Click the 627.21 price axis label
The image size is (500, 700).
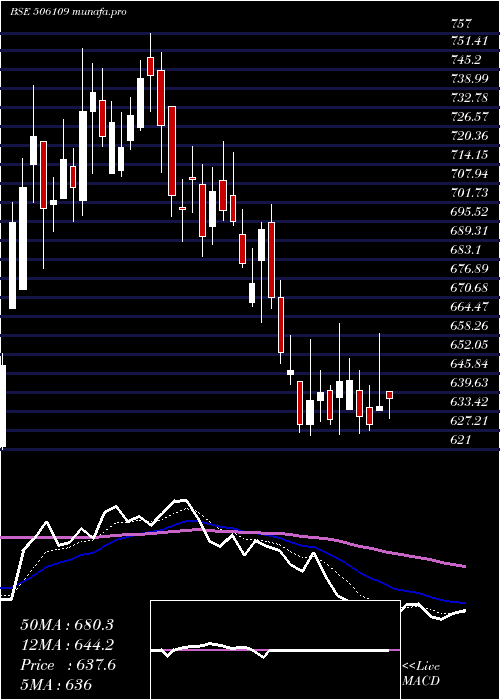469,421
